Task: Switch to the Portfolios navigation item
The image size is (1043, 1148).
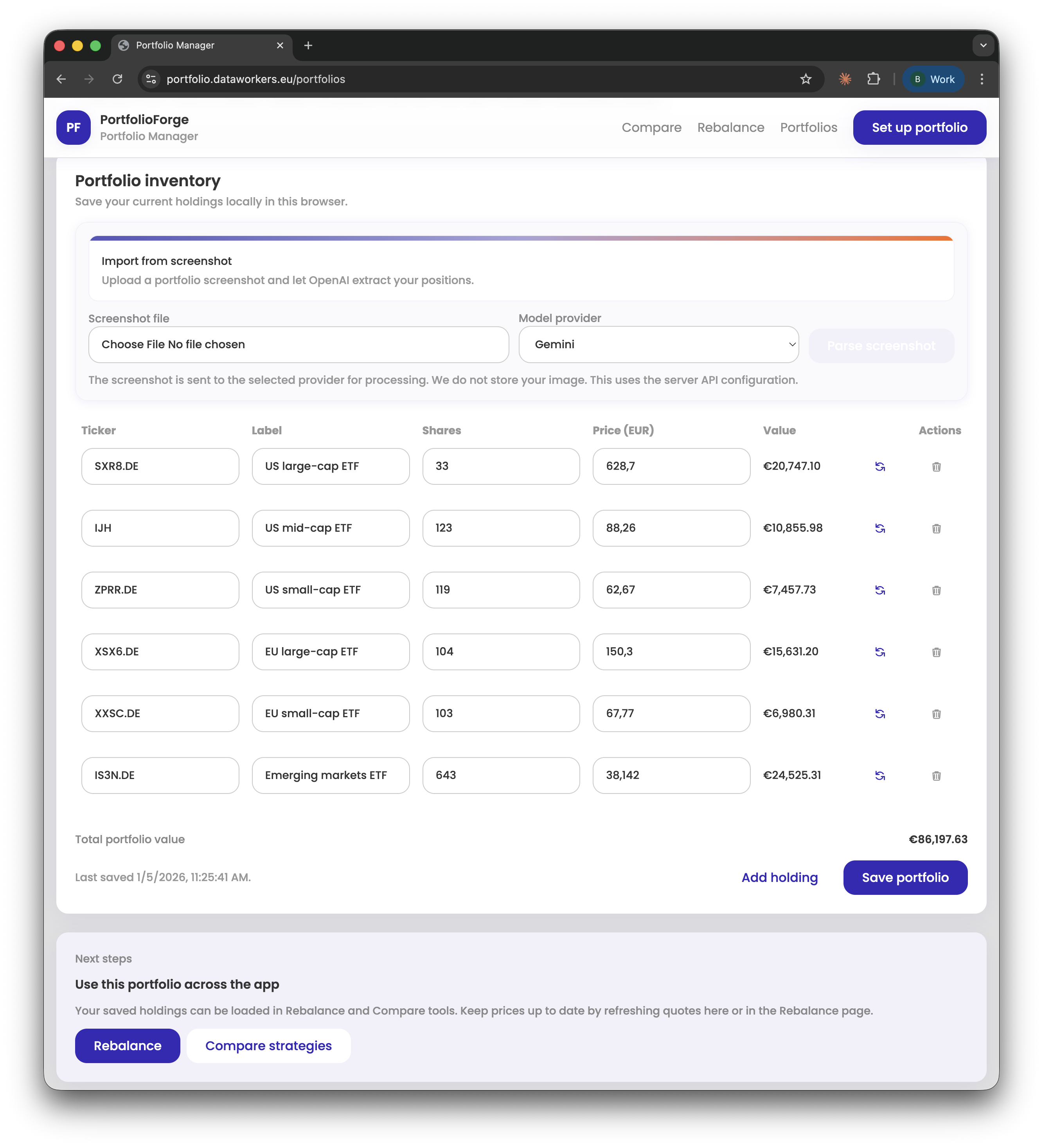Action: (x=808, y=128)
